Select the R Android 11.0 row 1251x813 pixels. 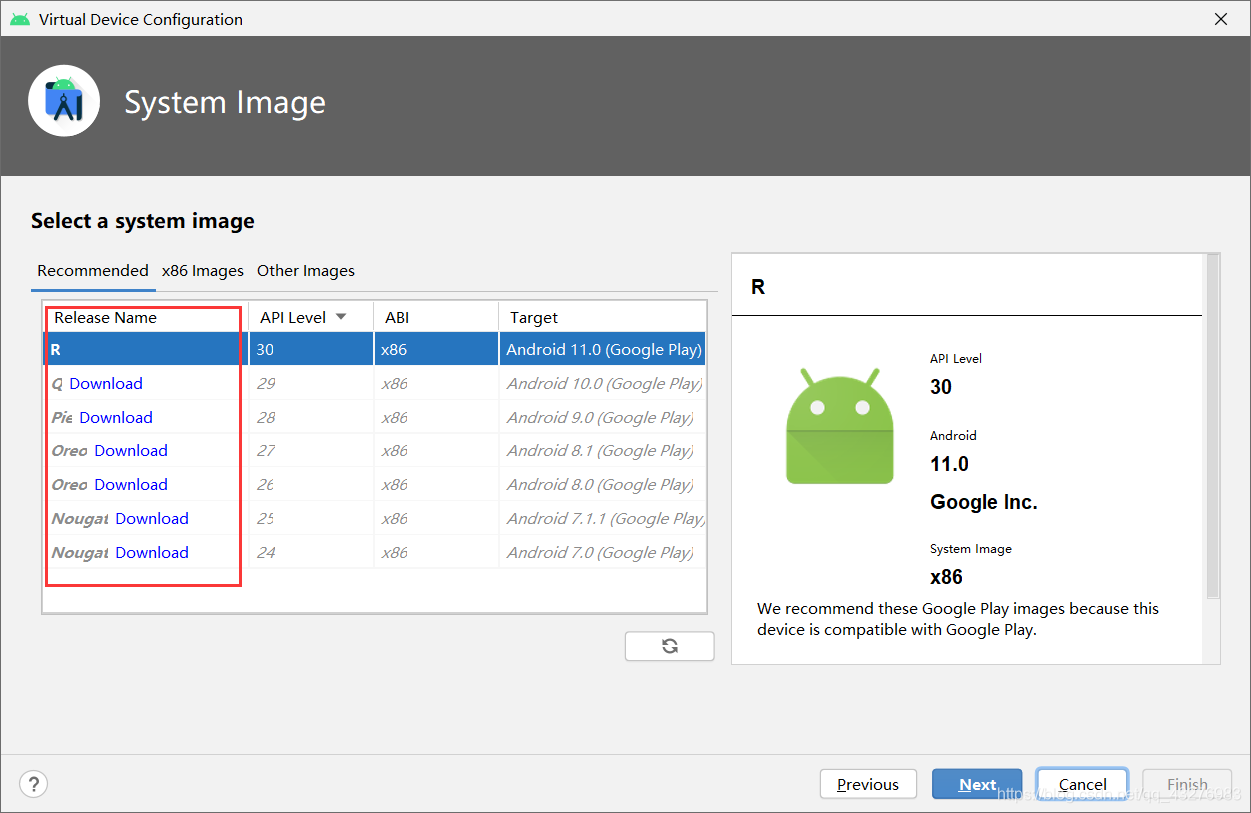(375, 350)
